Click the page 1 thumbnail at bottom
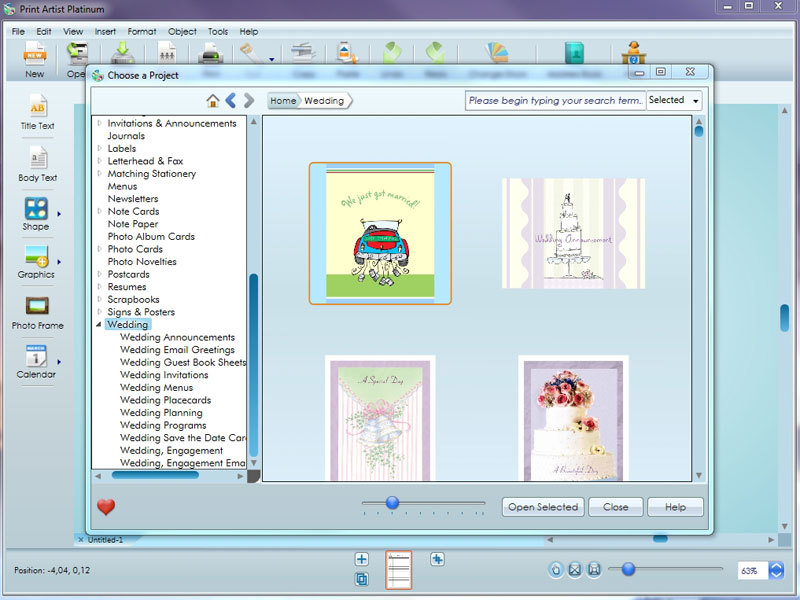The width and height of the screenshot is (800, 600). [x=399, y=570]
